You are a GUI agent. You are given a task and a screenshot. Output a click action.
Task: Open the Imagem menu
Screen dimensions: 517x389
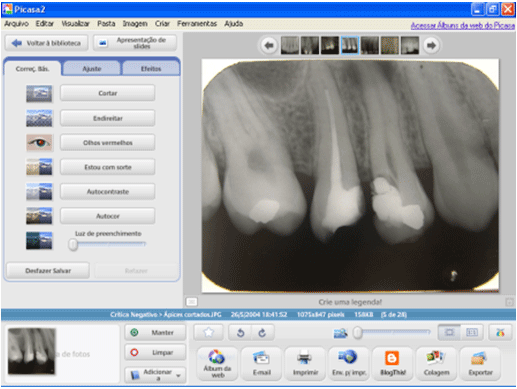(x=135, y=24)
